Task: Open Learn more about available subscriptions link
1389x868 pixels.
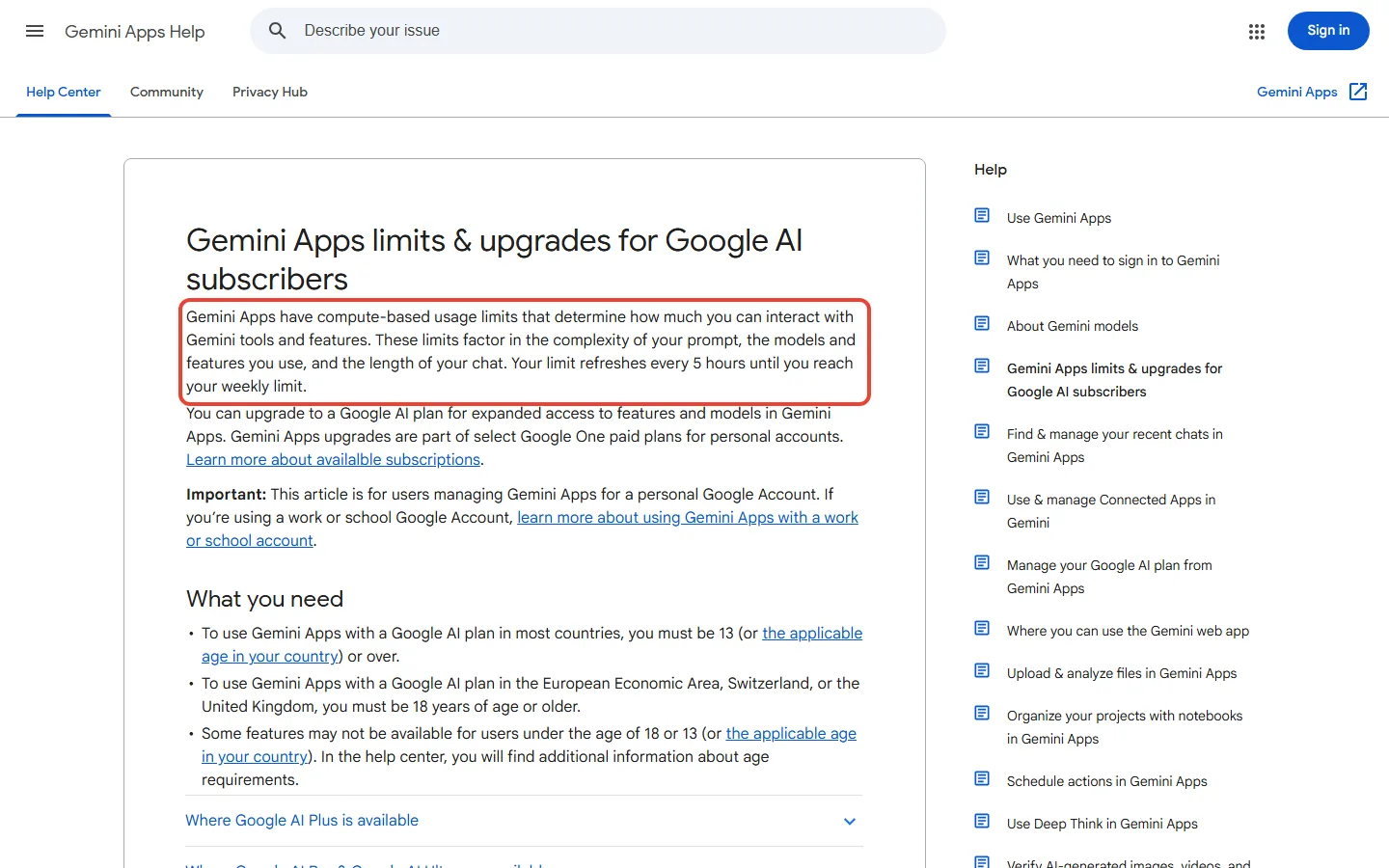Action: pyautogui.click(x=333, y=460)
